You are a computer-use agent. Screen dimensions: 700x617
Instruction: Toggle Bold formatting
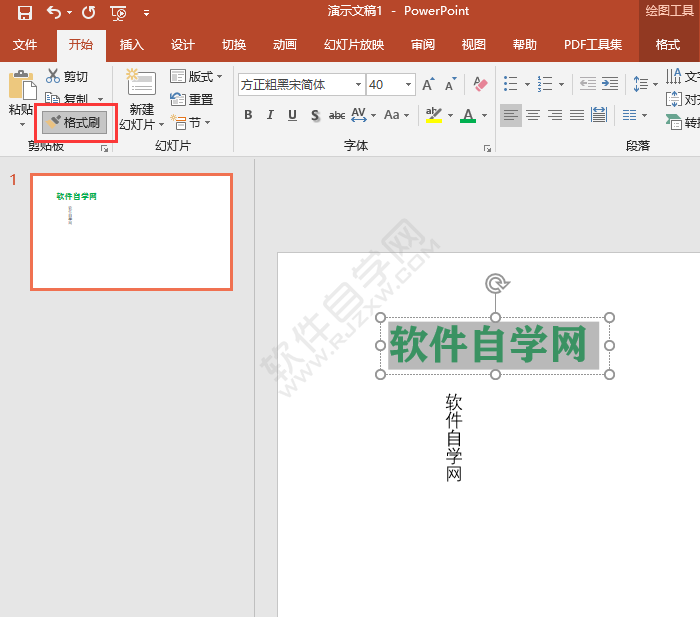pos(249,115)
